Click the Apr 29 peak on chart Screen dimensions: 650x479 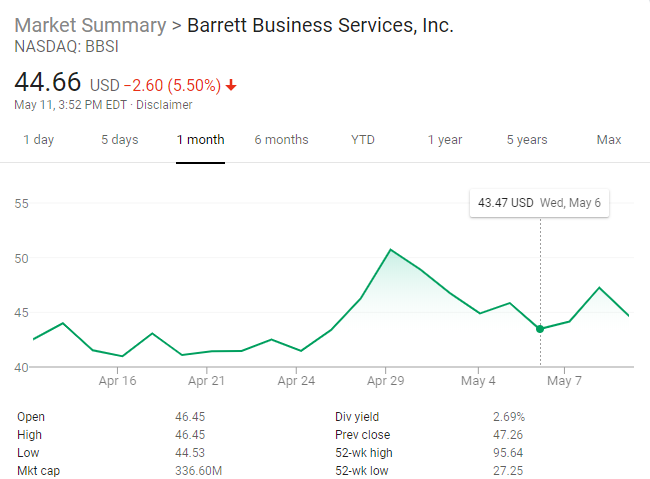coord(390,249)
